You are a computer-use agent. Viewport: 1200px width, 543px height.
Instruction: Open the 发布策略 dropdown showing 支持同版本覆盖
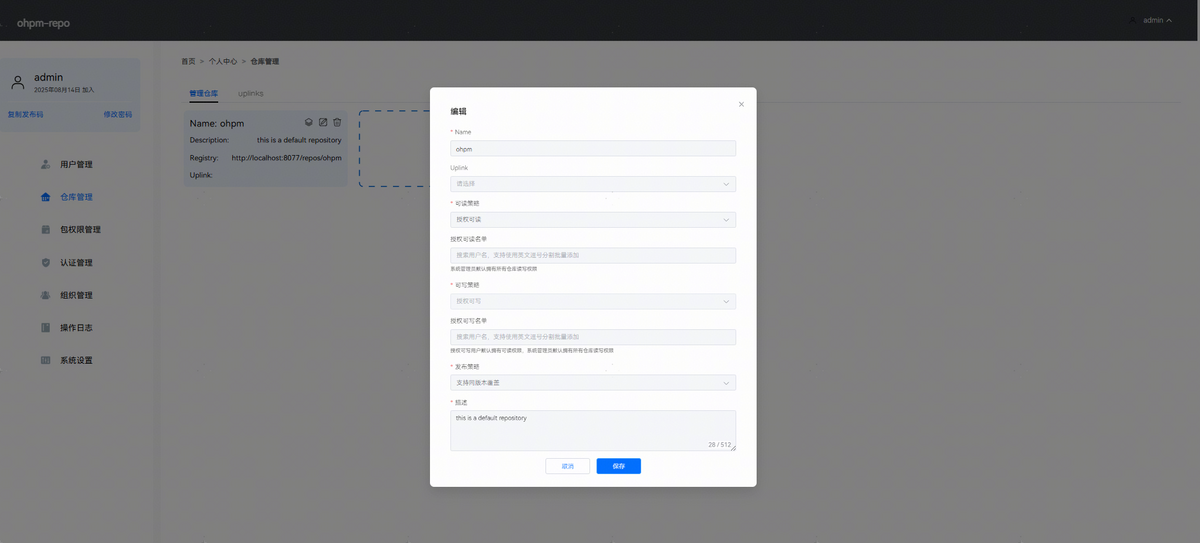pos(593,383)
